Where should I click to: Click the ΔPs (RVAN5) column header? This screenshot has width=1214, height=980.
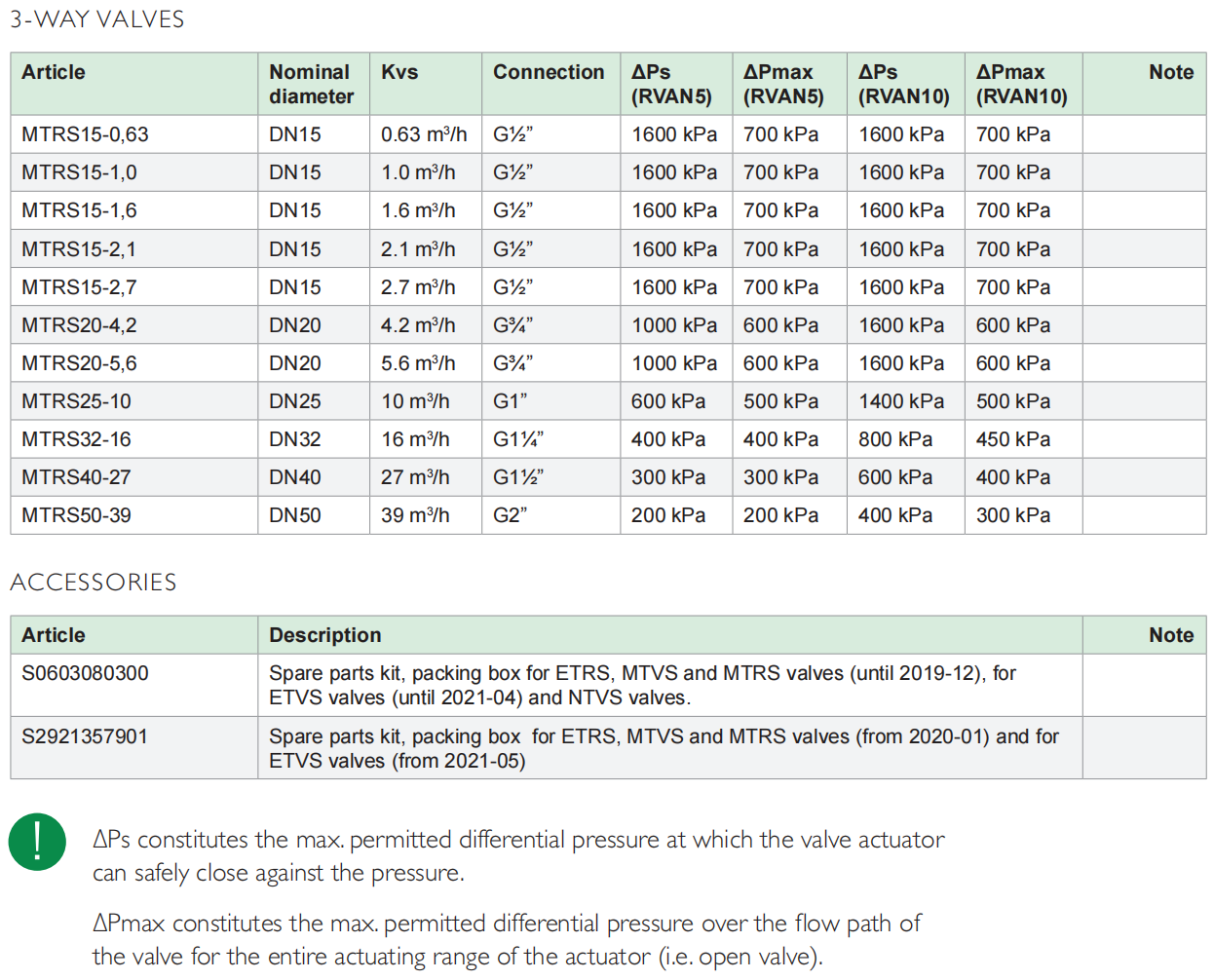[671, 84]
